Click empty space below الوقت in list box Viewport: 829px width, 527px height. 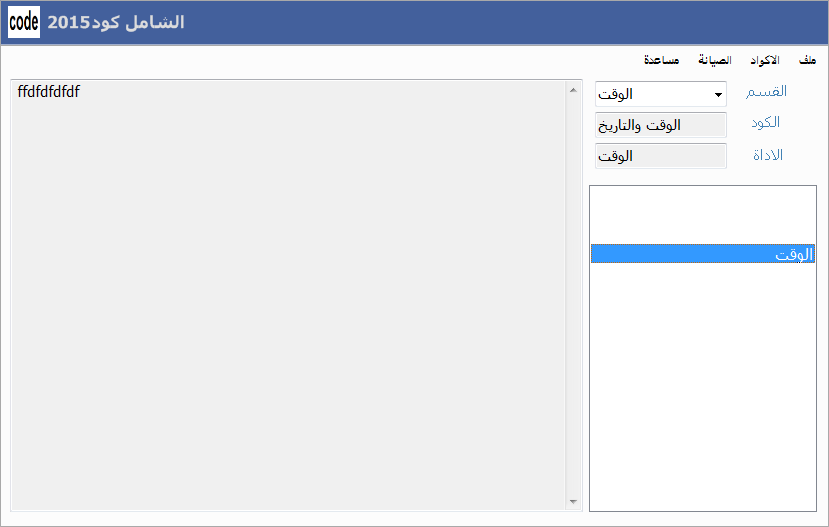(703, 386)
